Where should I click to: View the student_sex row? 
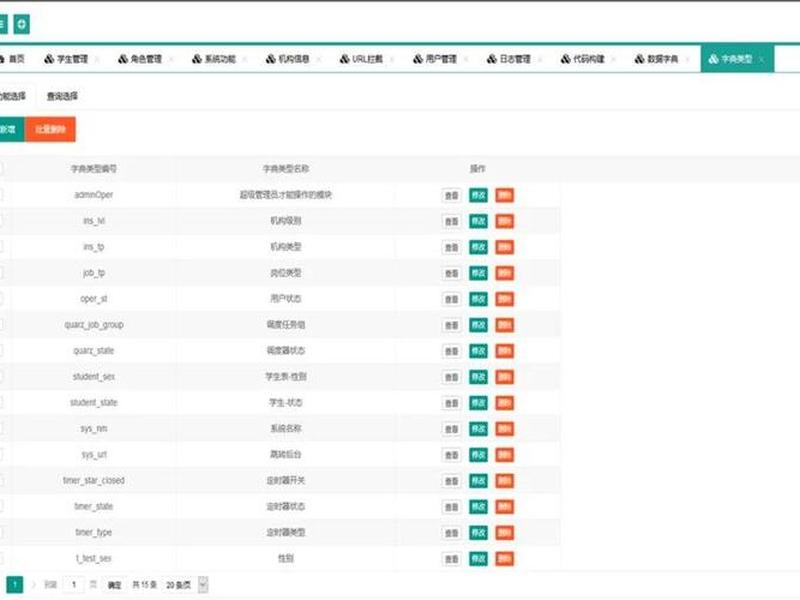452,378
